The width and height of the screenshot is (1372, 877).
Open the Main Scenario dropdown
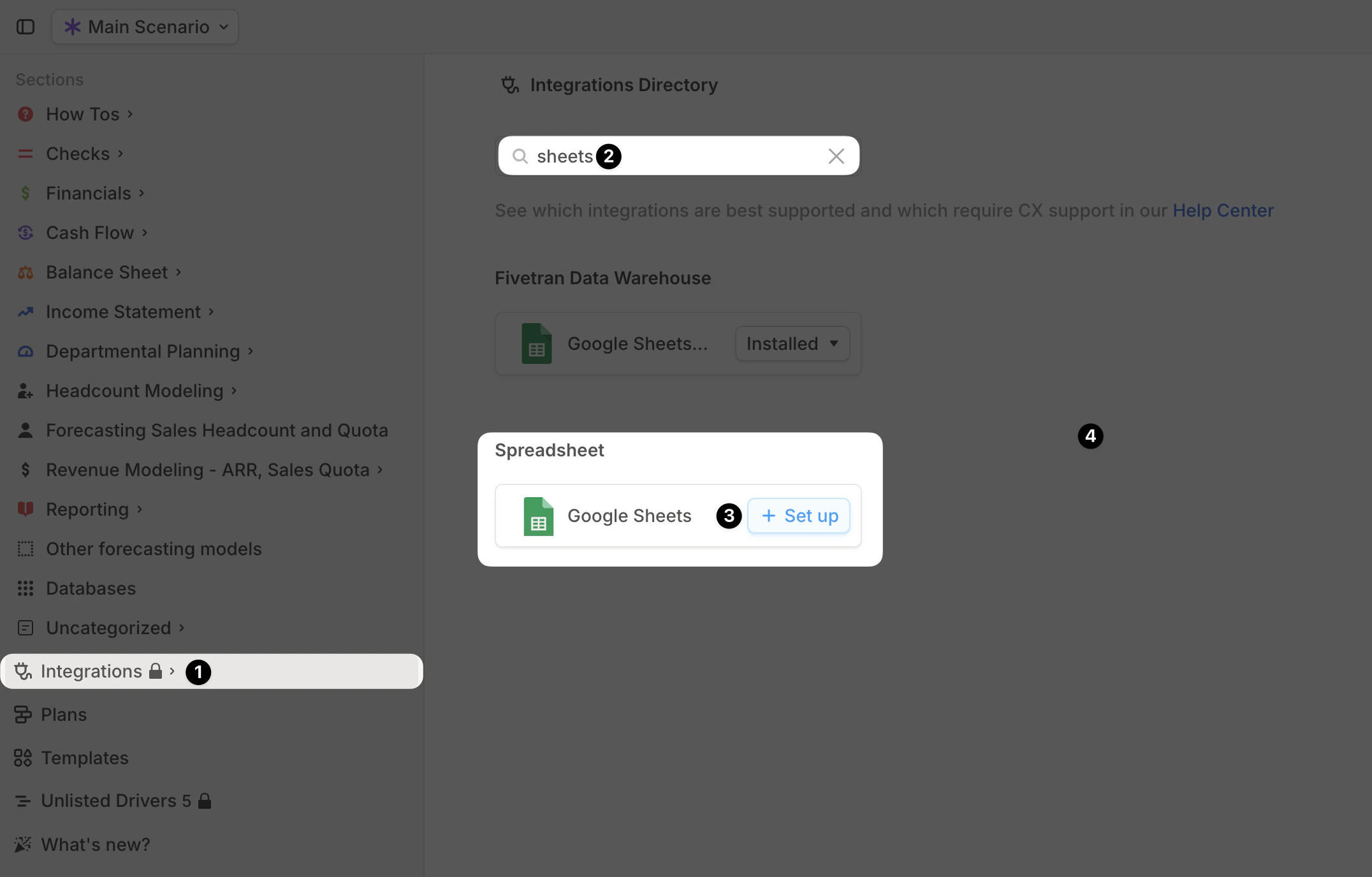tap(145, 27)
